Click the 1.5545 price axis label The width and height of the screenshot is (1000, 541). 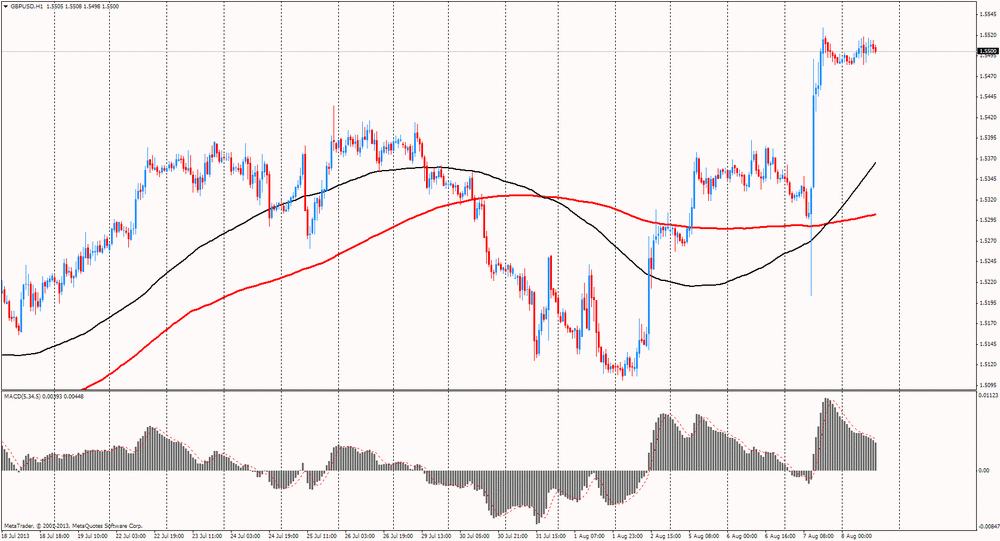pyautogui.click(x=988, y=13)
